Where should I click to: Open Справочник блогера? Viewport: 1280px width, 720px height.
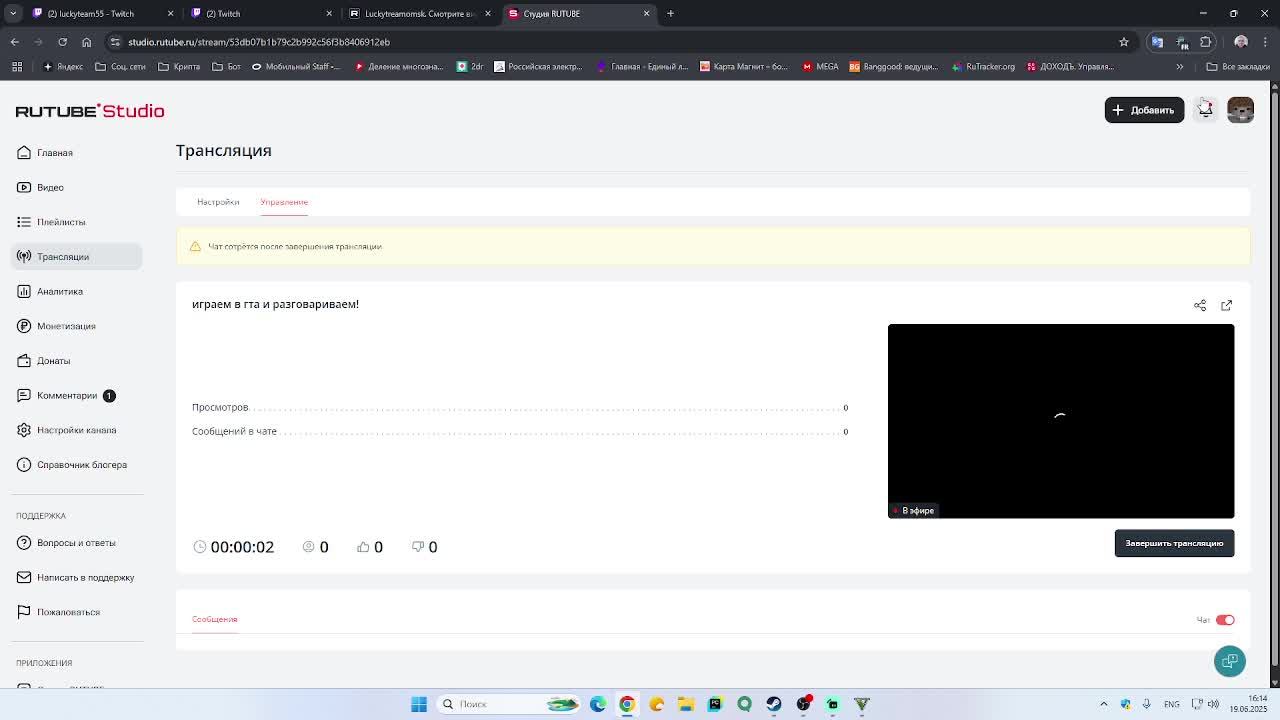pyautogui.click(x=82, y=465)
